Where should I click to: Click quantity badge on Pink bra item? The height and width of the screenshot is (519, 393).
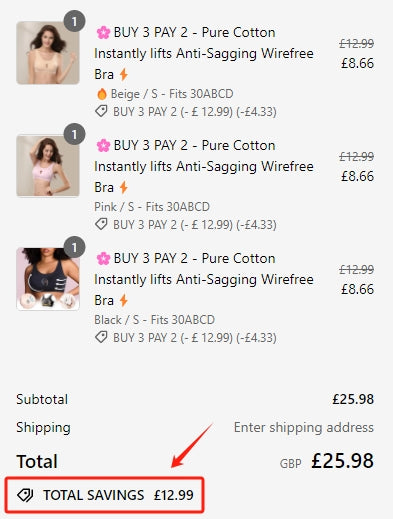tap(74, 134)
